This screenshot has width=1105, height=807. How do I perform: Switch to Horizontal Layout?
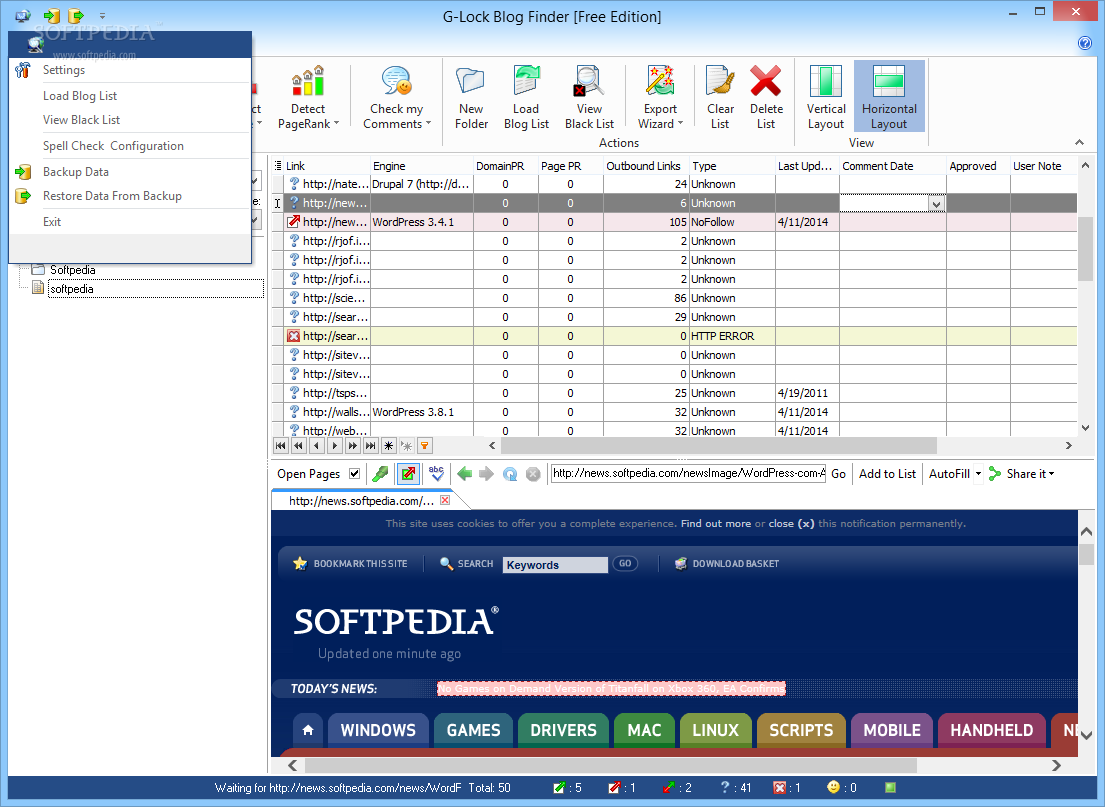coord(889,98)
